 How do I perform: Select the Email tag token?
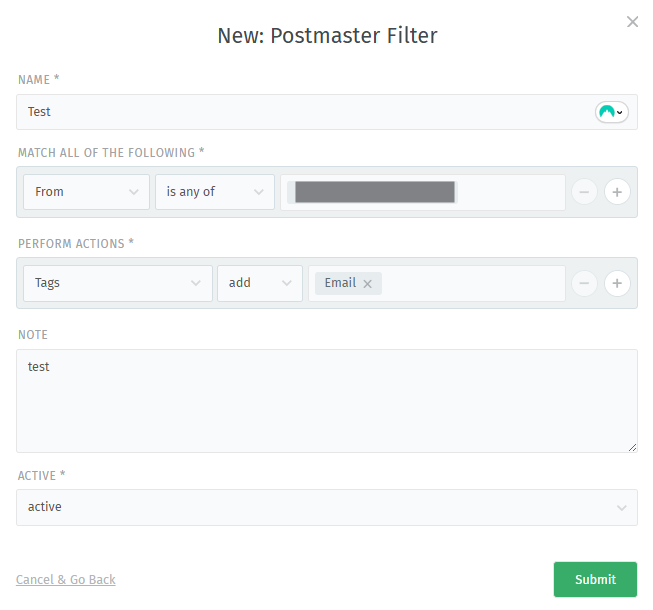tap(340, 283)
